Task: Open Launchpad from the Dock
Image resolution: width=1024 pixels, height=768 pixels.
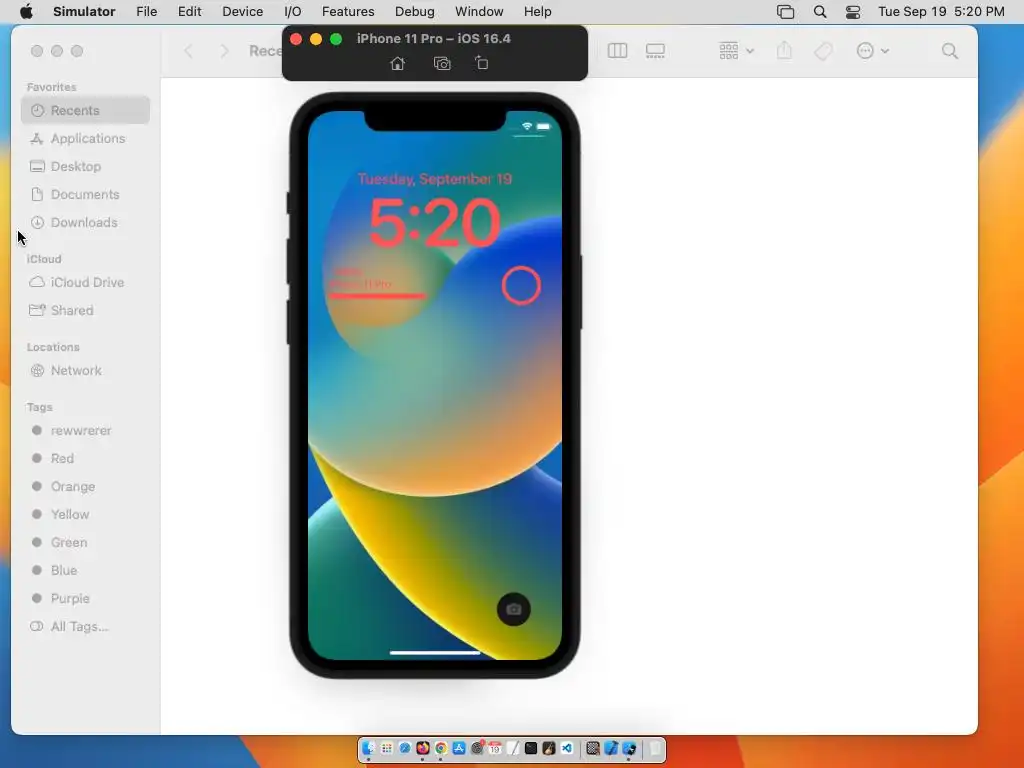Action: tap(387, 748)
